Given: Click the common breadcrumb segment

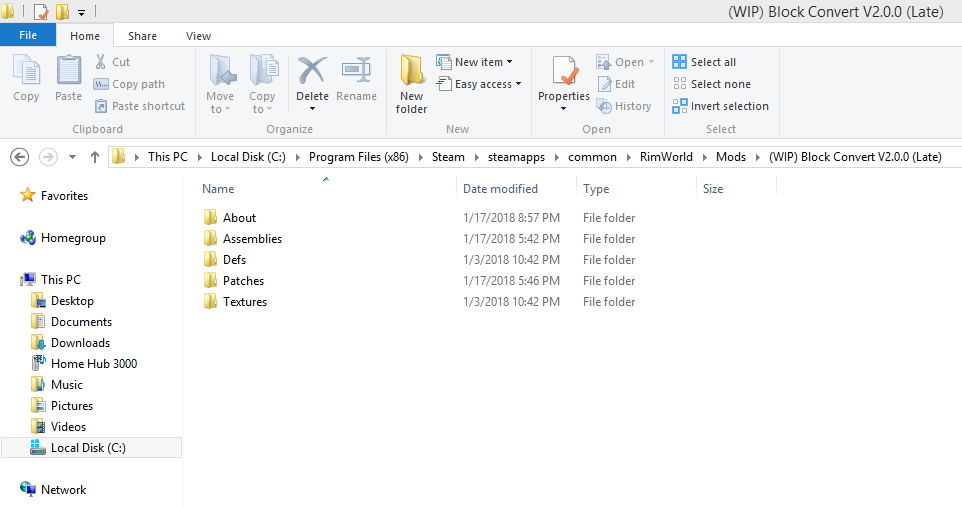Looking at the screenshot, I should click(x=592, y=157).
